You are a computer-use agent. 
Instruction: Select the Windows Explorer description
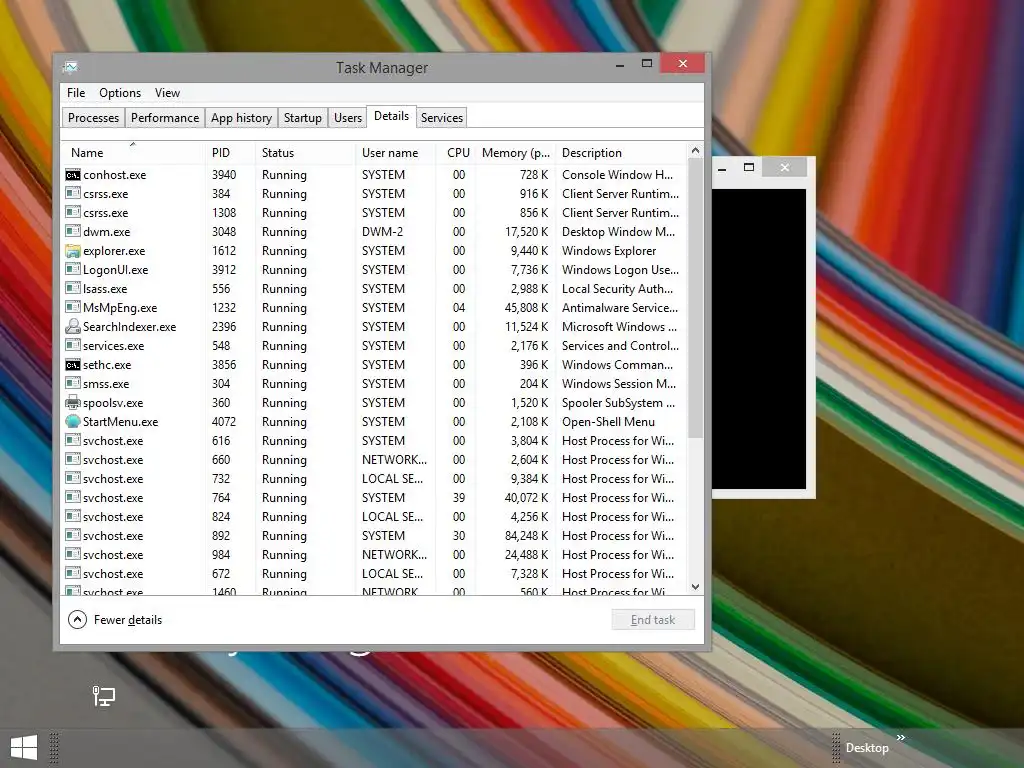609,251
